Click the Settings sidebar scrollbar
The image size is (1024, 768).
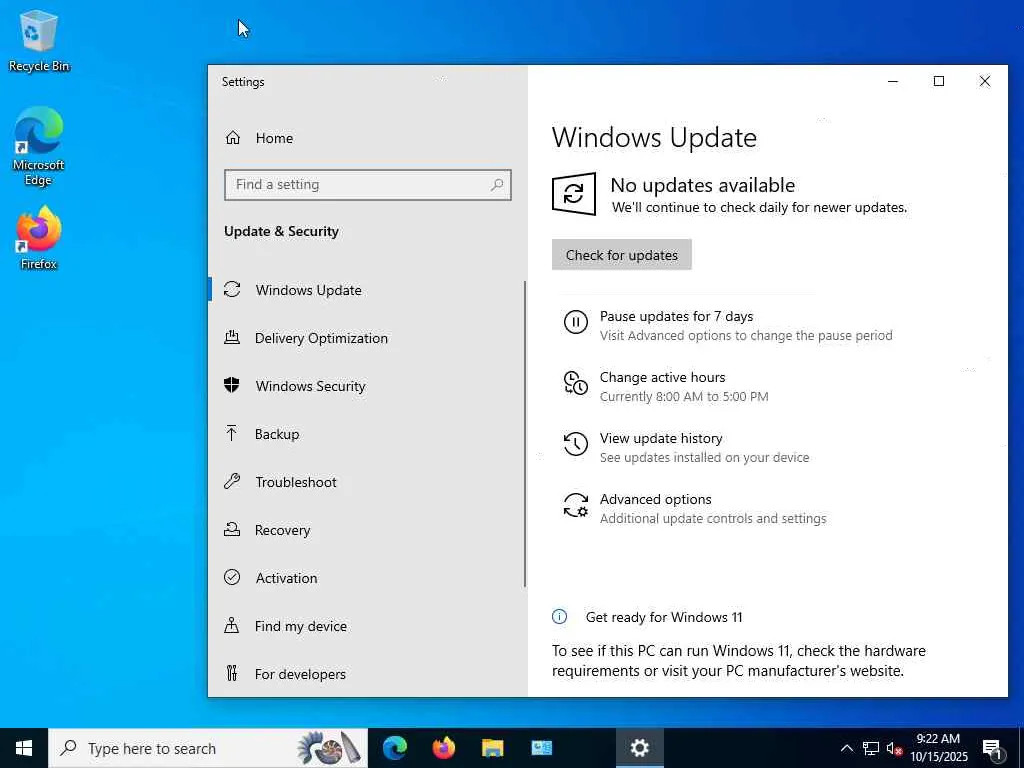(524, 434)
